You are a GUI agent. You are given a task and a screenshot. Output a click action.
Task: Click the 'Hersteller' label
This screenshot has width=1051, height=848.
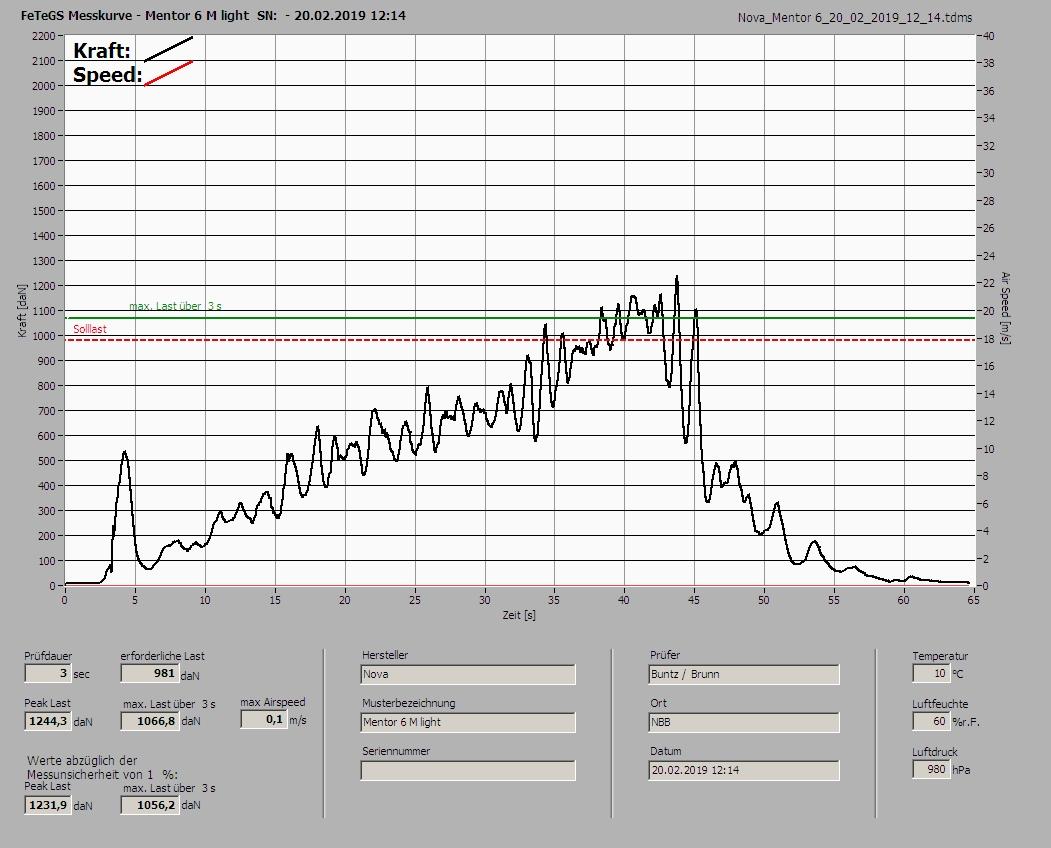point(385,655)
